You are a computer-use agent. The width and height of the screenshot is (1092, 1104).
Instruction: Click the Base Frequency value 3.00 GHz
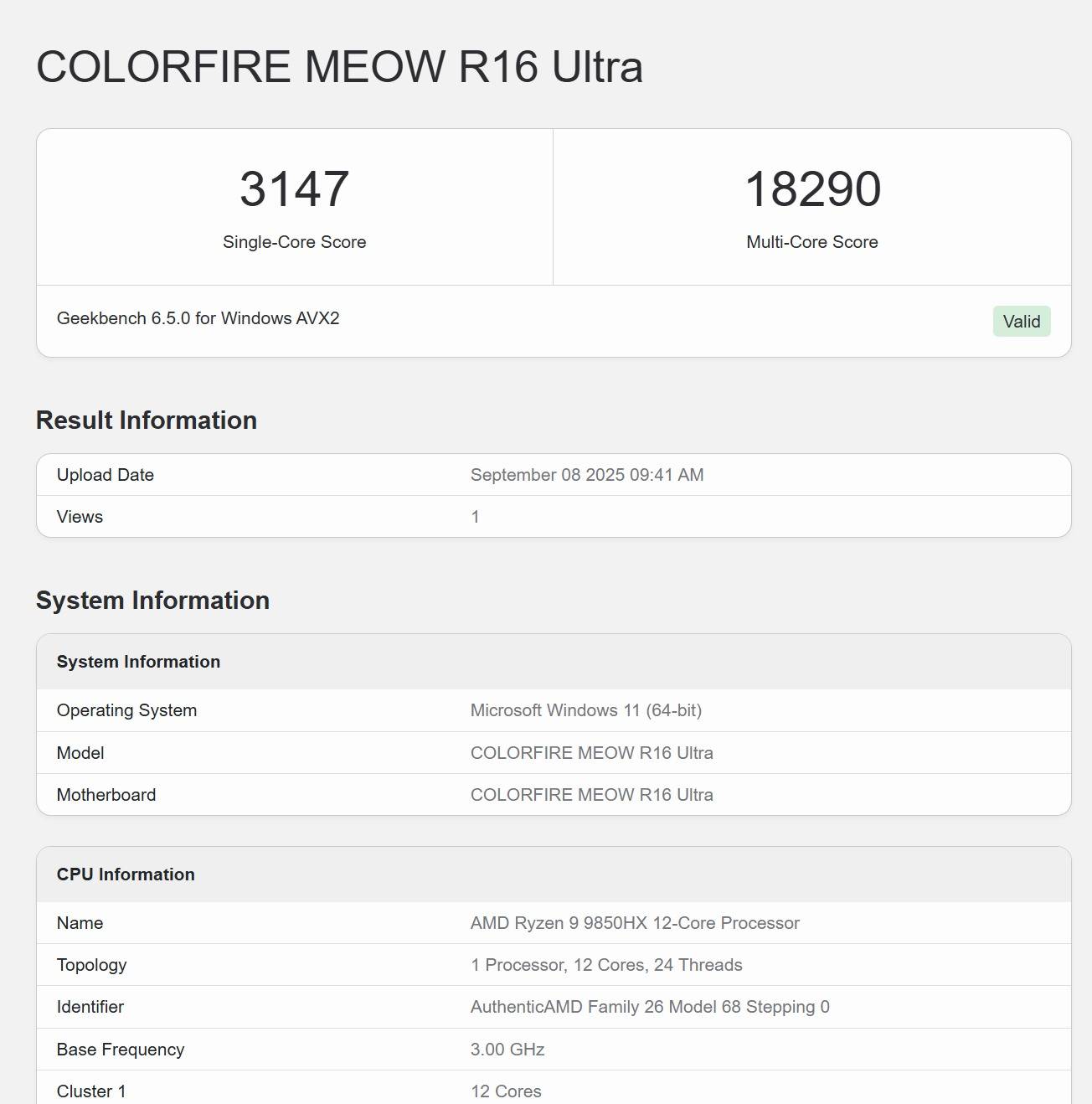coord(507,1050)
